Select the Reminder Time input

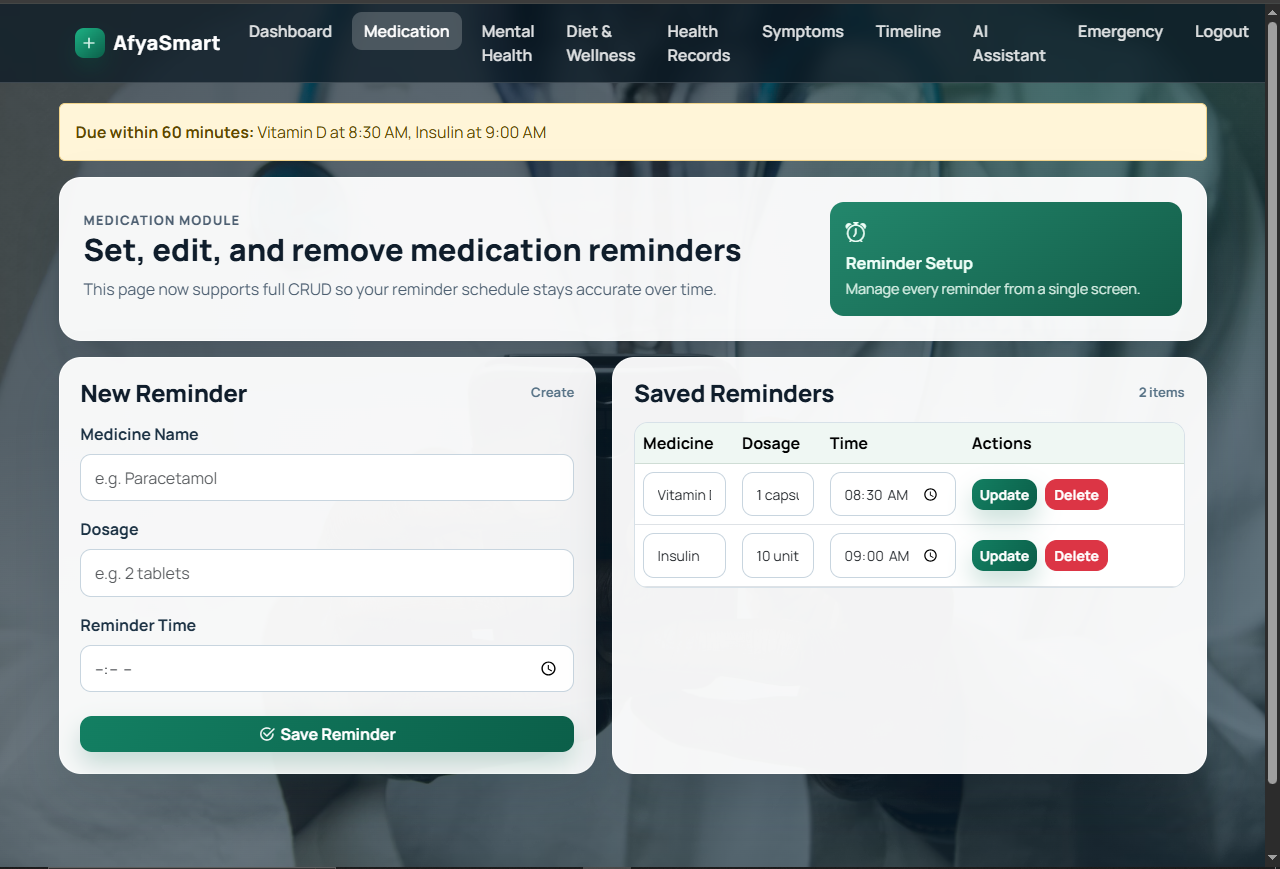(327, 669)
